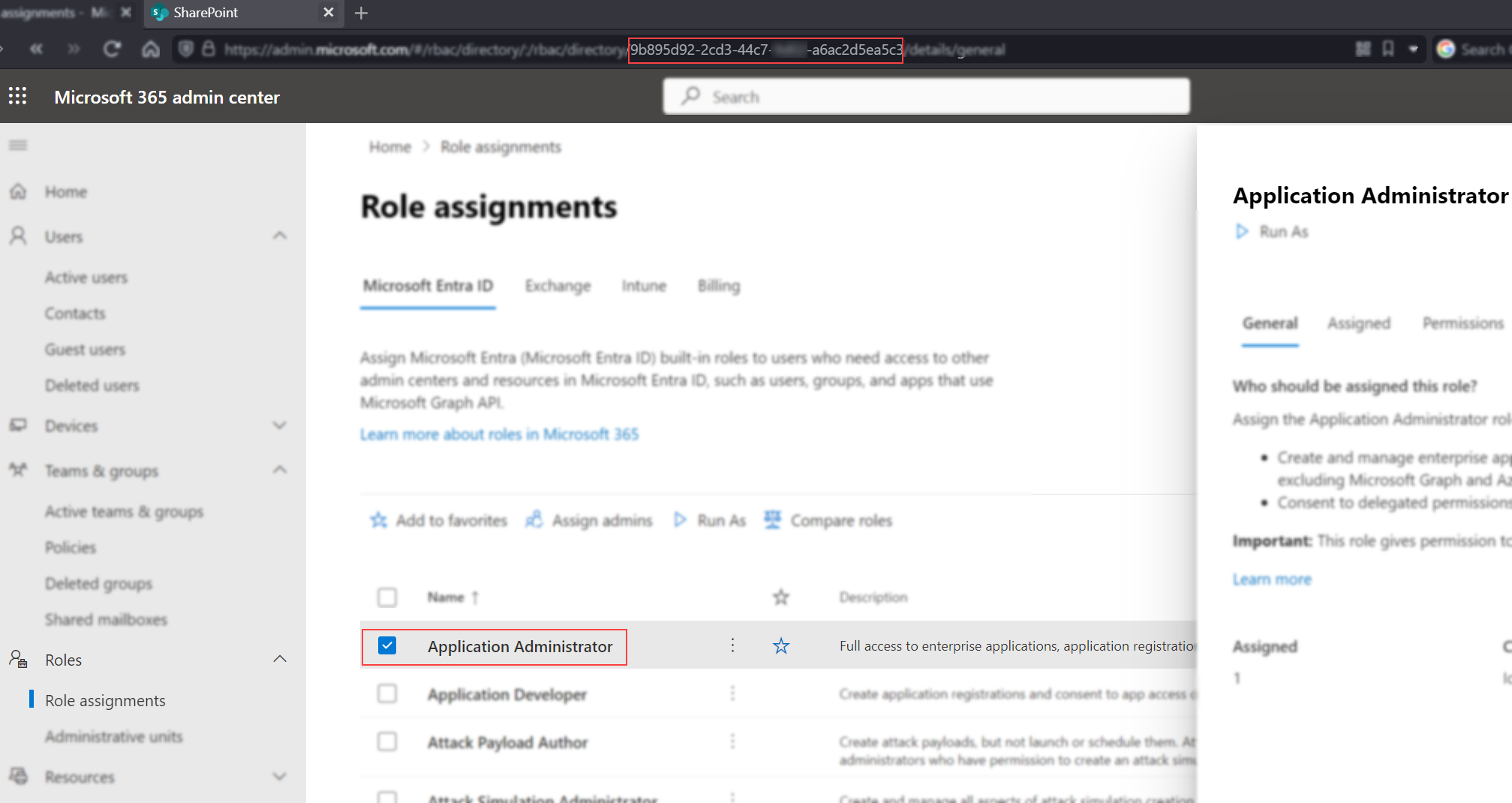
Task: Open the General tab in details panel
Action: [x=1270, y=323]
